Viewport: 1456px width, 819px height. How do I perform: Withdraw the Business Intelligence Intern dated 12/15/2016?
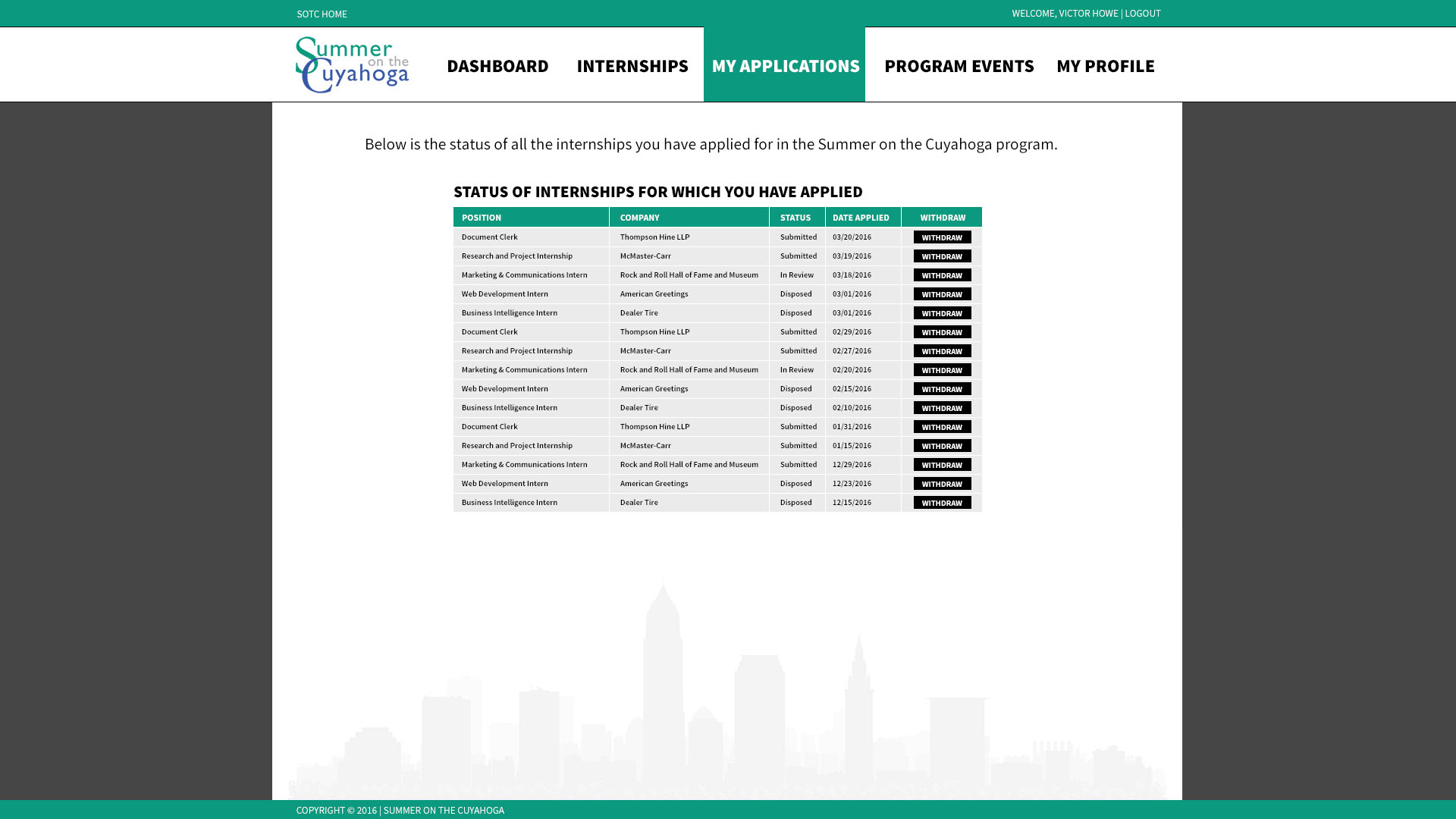942,502
